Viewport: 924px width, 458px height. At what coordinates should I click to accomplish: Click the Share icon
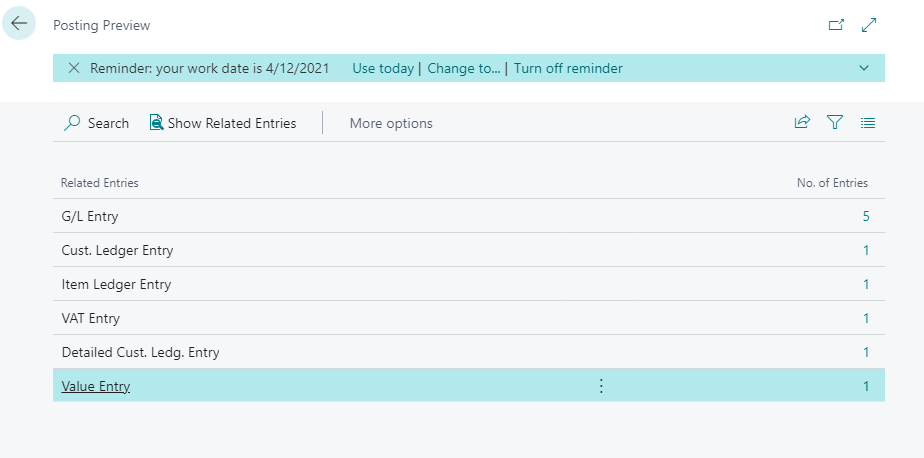point(801,123)
